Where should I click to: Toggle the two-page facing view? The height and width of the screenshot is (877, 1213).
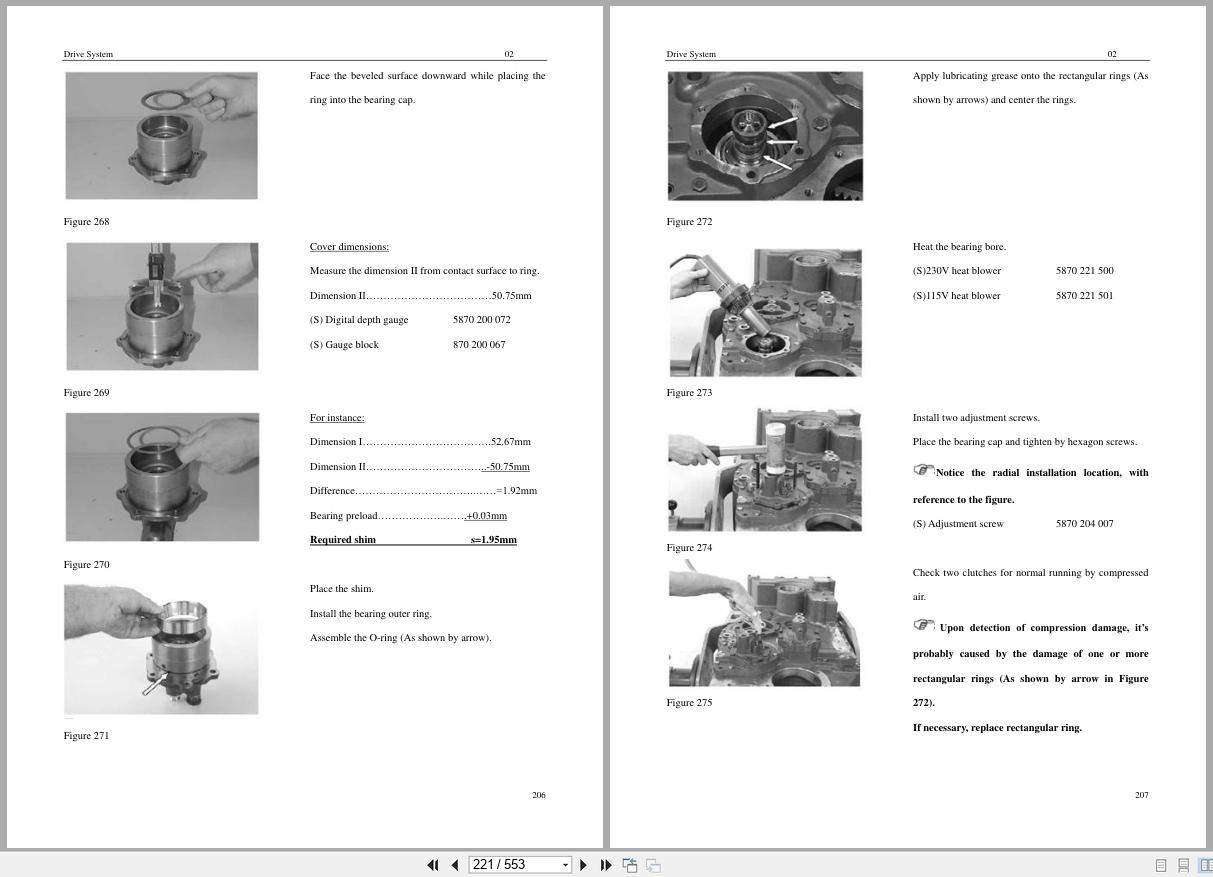click(x=1207, y=864)
